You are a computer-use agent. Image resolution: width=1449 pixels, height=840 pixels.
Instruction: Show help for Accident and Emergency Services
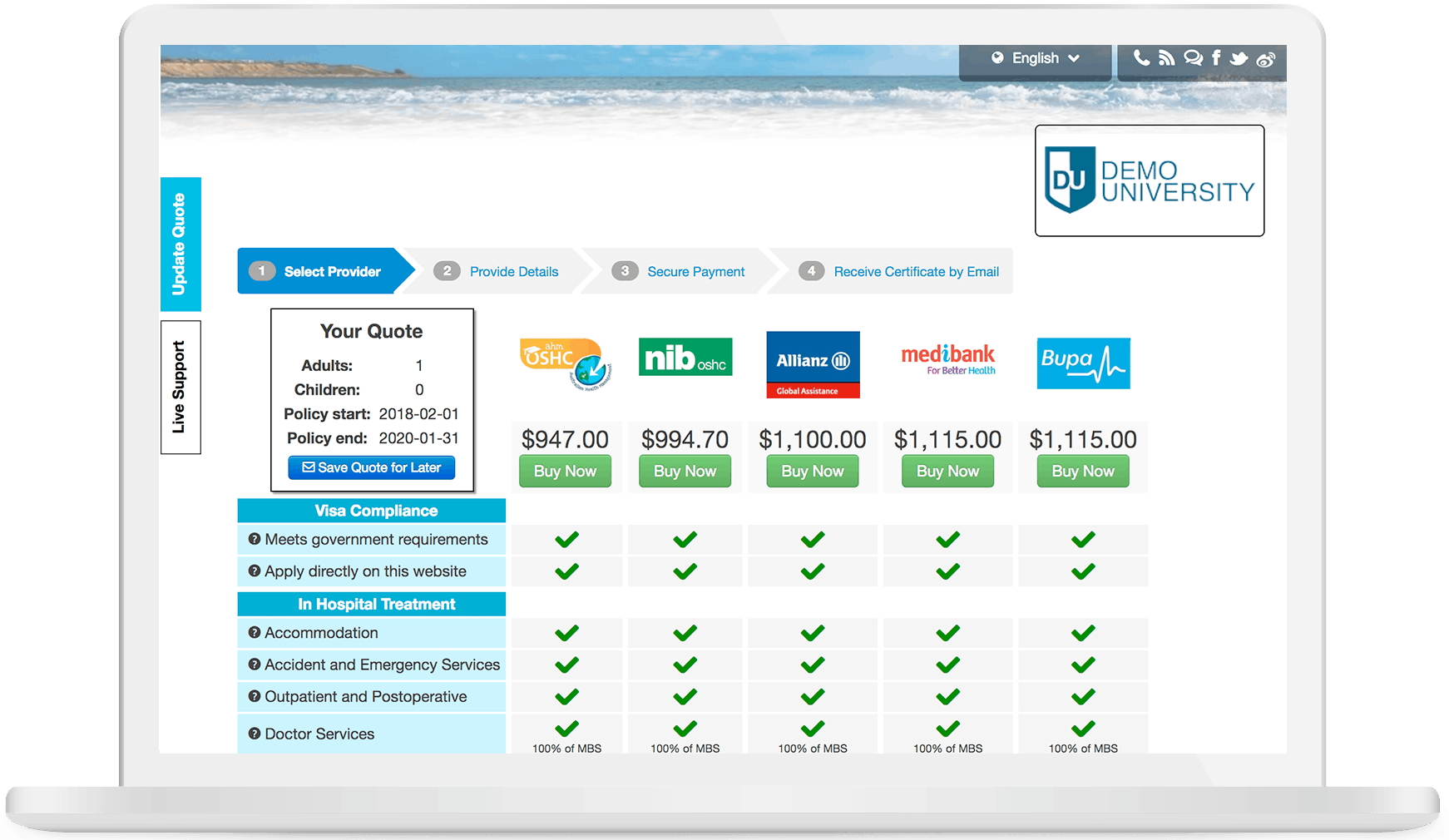255,665
